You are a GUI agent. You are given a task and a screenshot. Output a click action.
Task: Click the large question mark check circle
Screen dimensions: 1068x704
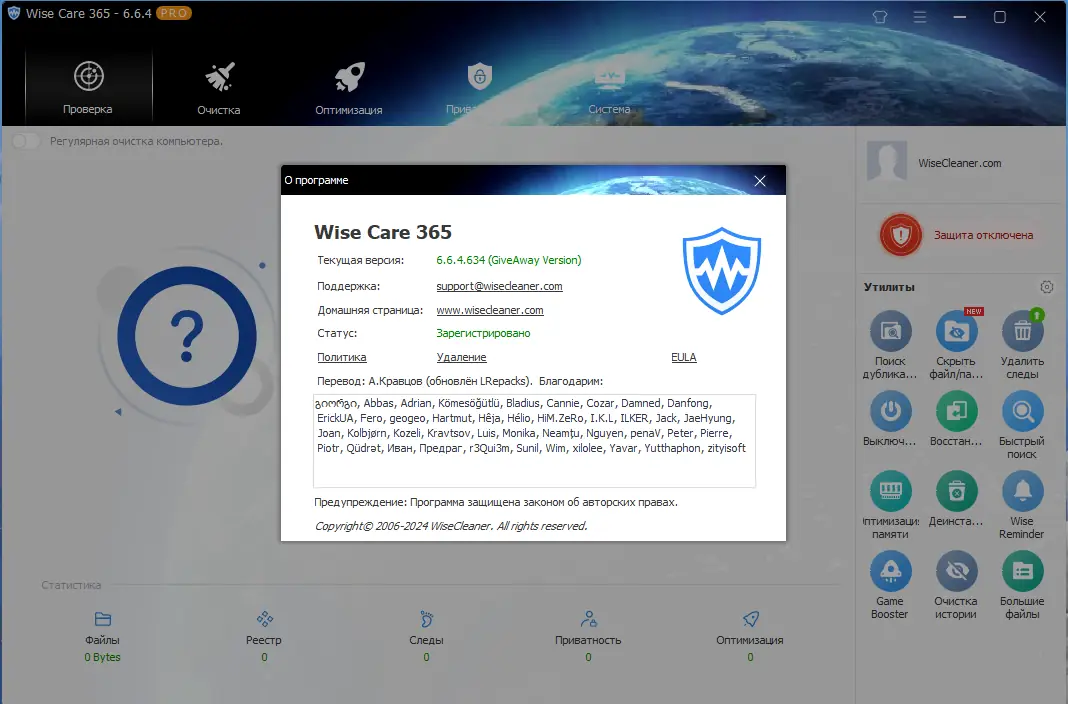(x=187, y=336)
